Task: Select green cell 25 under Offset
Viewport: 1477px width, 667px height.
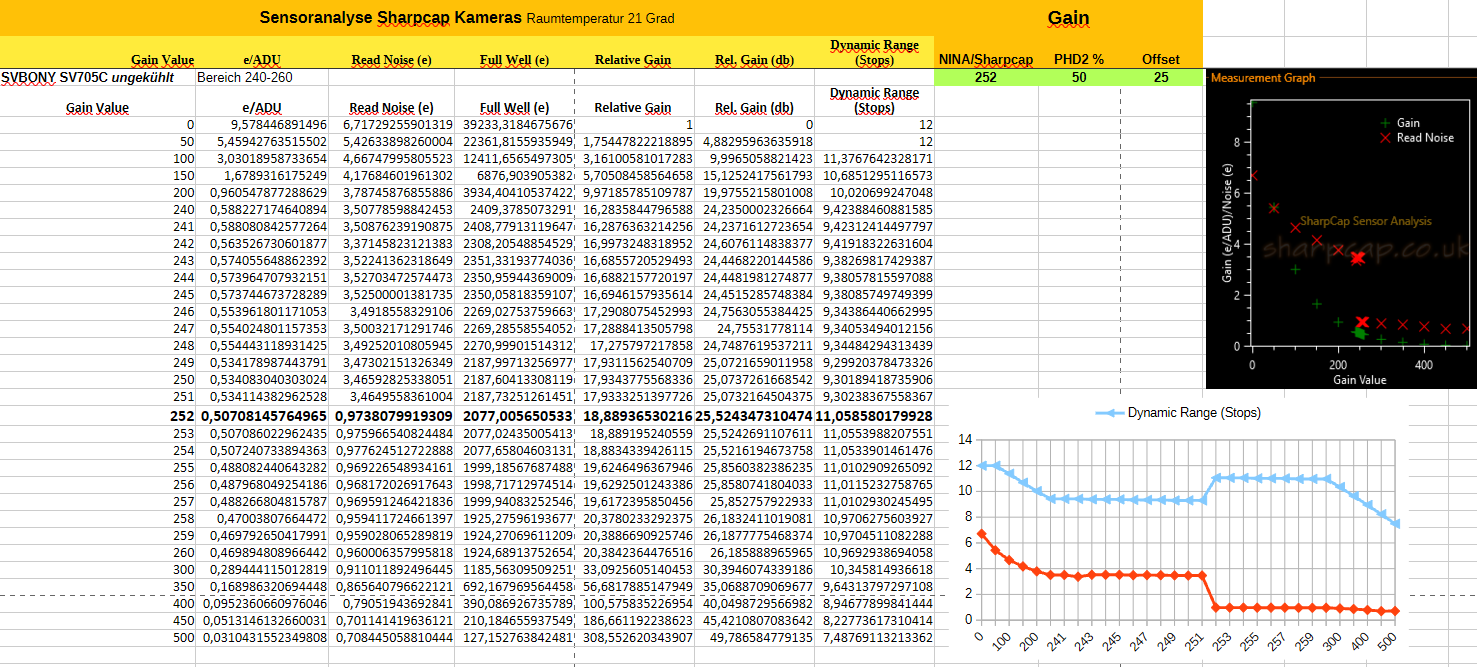Action: point(1161,77)
